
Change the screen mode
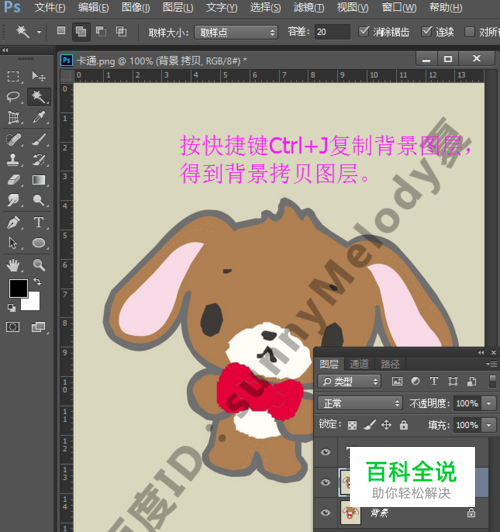click(38, 327)
